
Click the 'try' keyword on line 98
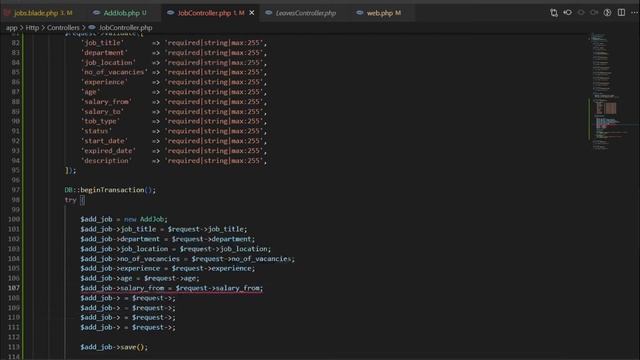click(x=70, y=200)
